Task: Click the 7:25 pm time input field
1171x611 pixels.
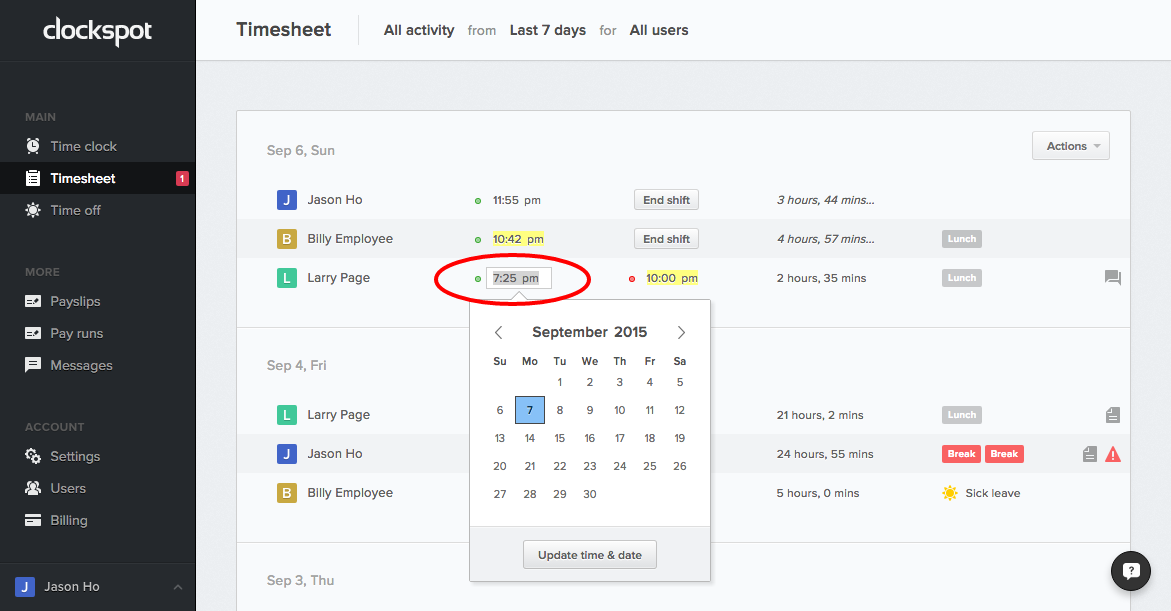Action: pos(519,278)
